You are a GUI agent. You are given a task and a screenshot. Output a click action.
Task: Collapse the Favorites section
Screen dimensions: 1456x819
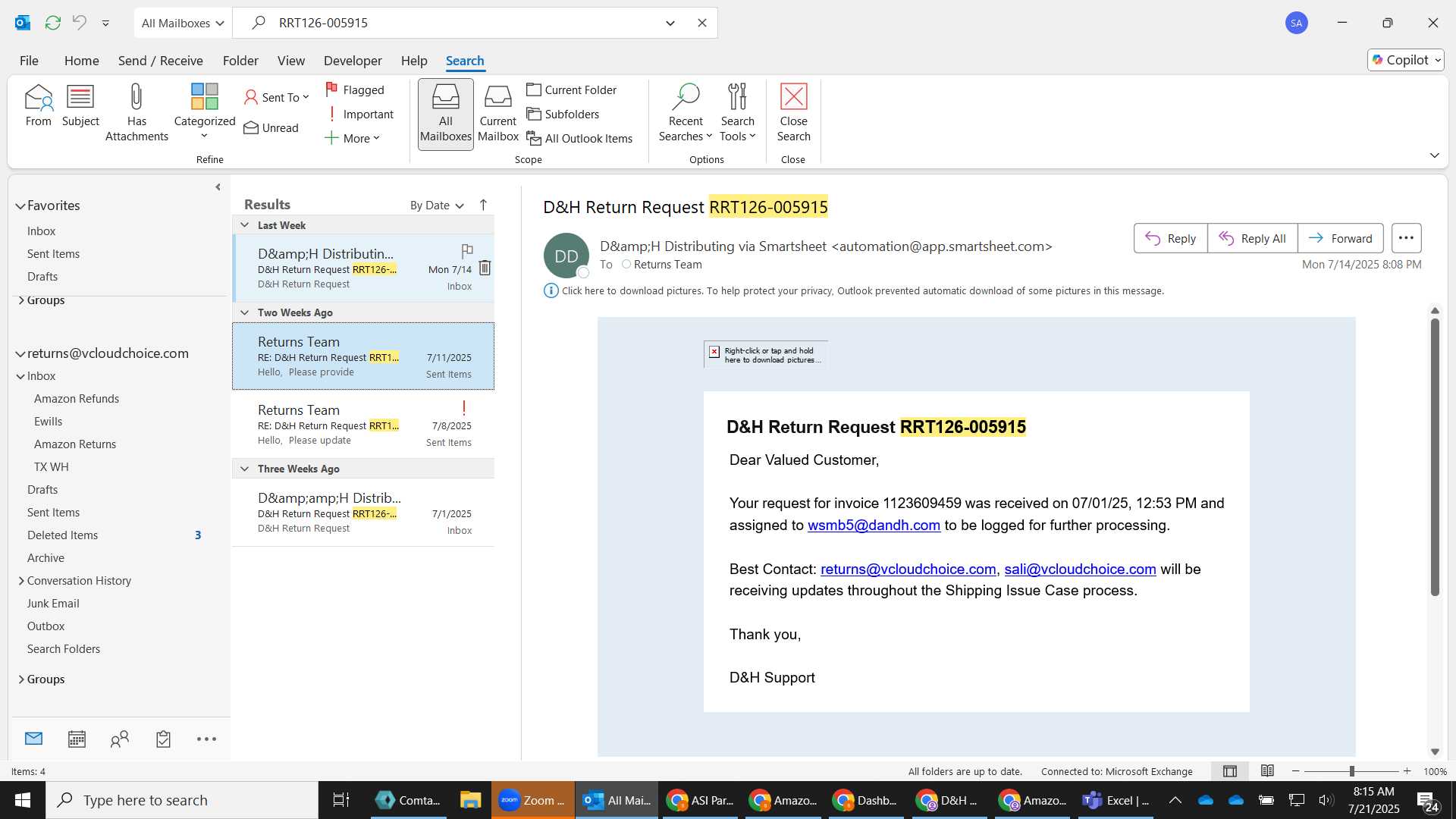(20, 206)
